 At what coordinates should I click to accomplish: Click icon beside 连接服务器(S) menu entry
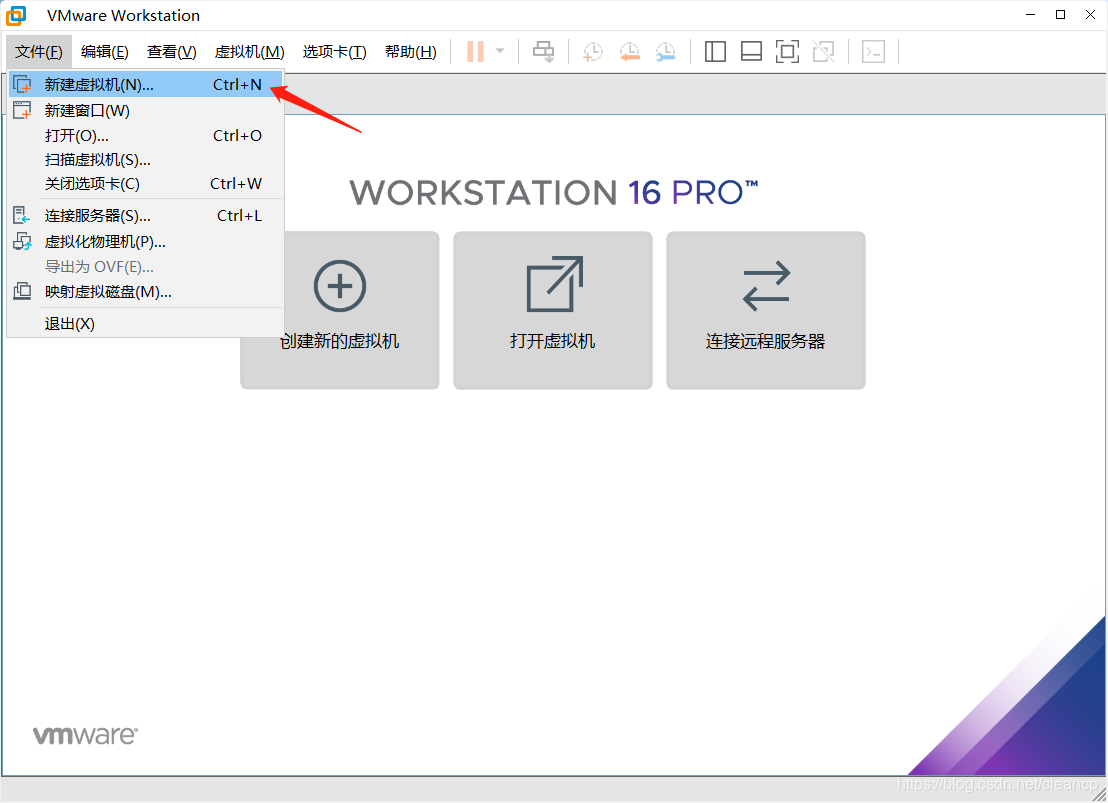[x=22, y=216]
